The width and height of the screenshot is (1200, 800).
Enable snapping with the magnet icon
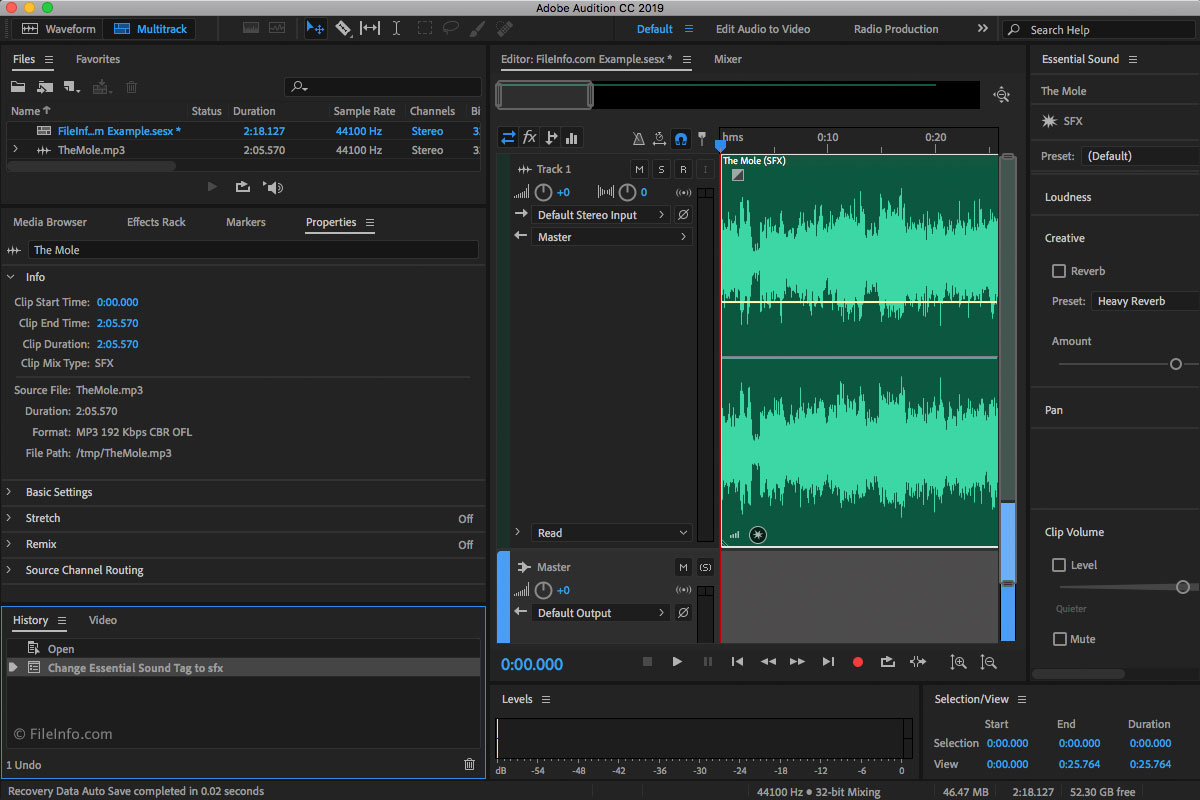[679, 138]
